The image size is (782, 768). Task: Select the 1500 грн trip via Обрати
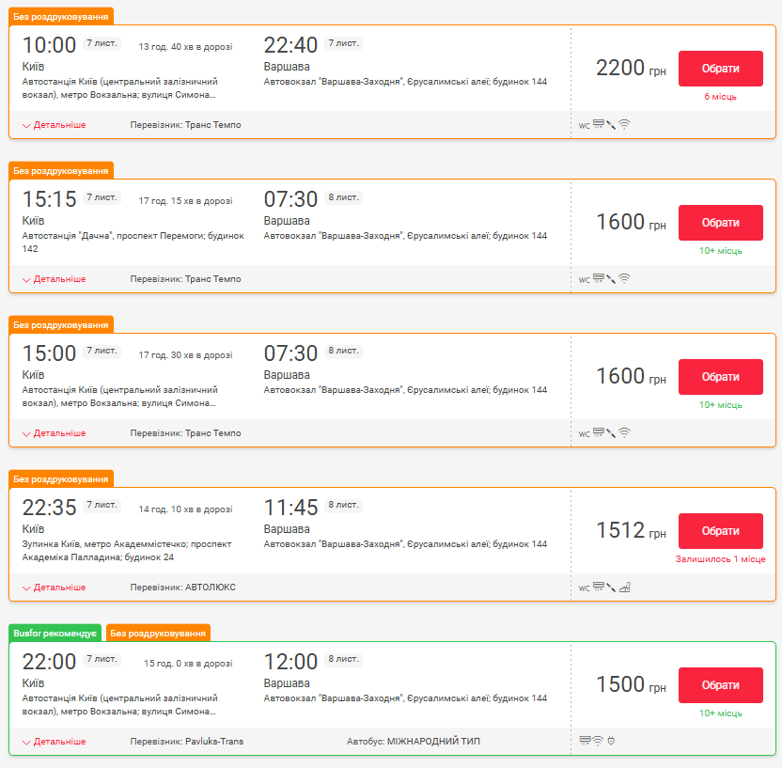coord(720,685)
